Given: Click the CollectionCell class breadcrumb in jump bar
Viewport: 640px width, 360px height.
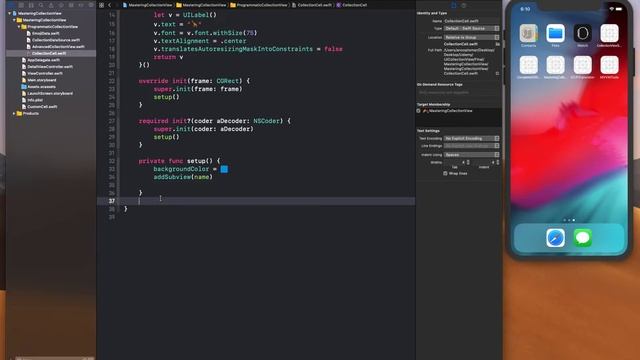Looking at the screenshot, I should click(x=351, y=5).
